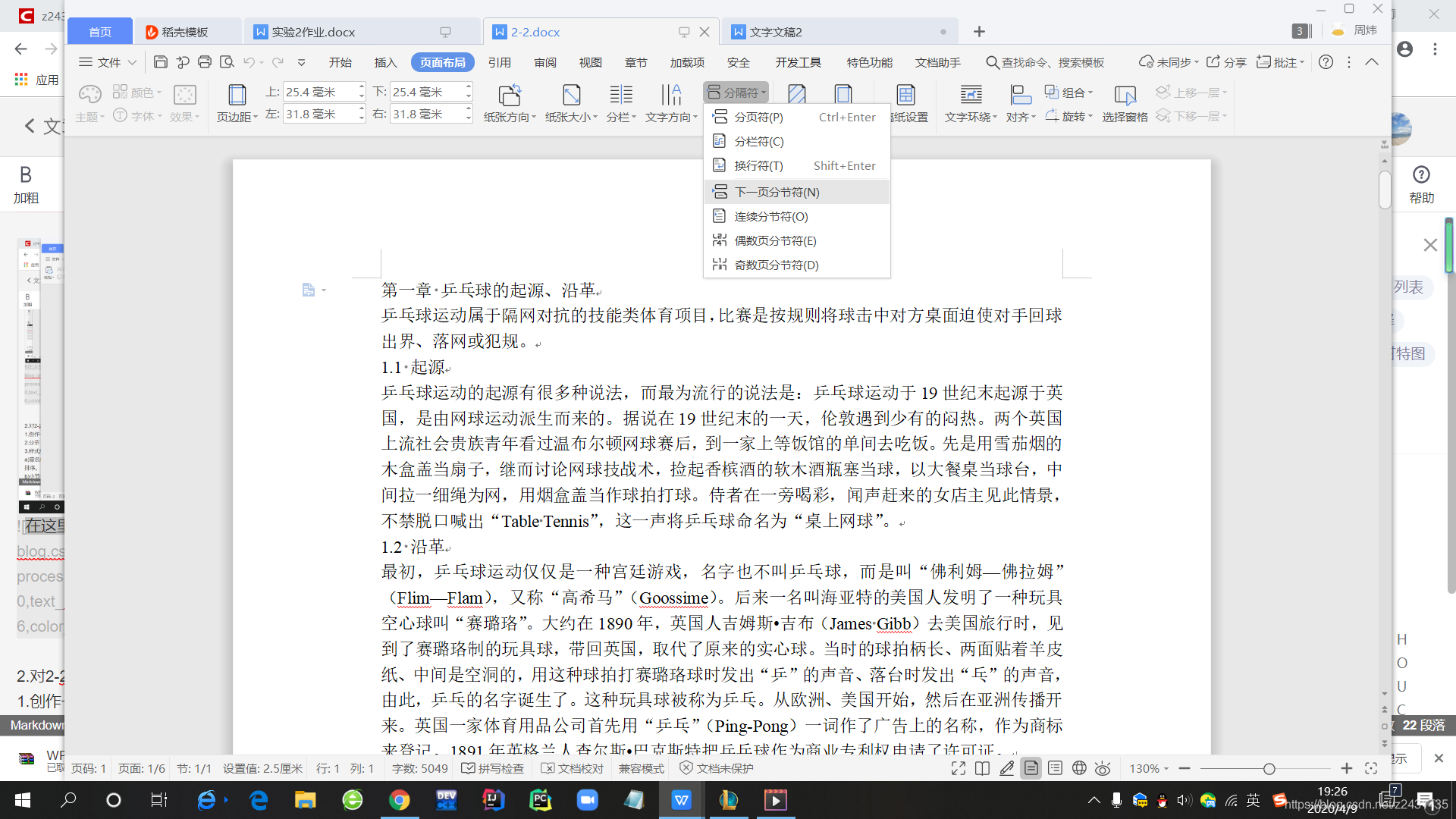This screenshot has height=819, width=1456.
Task: Toggle 拼写检查 spell check in status bar
Action: tap(493, 768)
